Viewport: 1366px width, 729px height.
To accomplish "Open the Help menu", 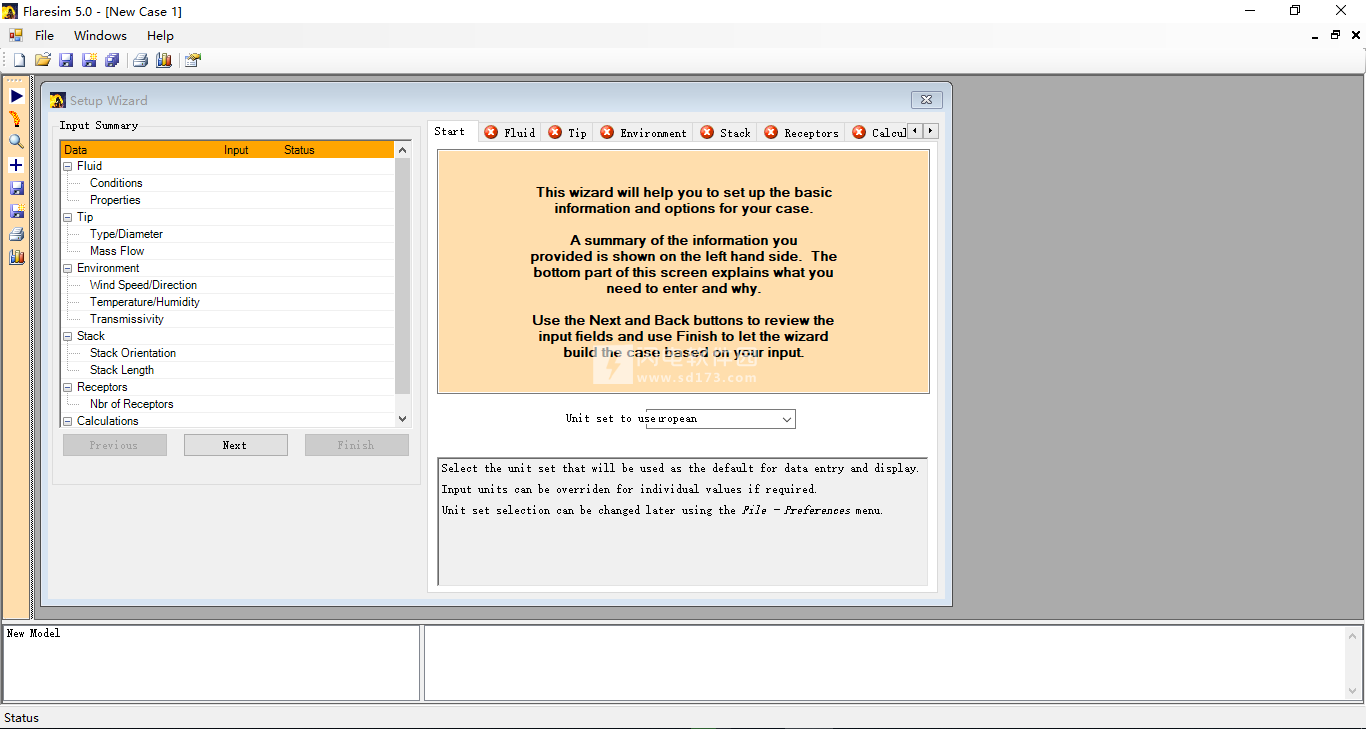I will tap(160, 35).
